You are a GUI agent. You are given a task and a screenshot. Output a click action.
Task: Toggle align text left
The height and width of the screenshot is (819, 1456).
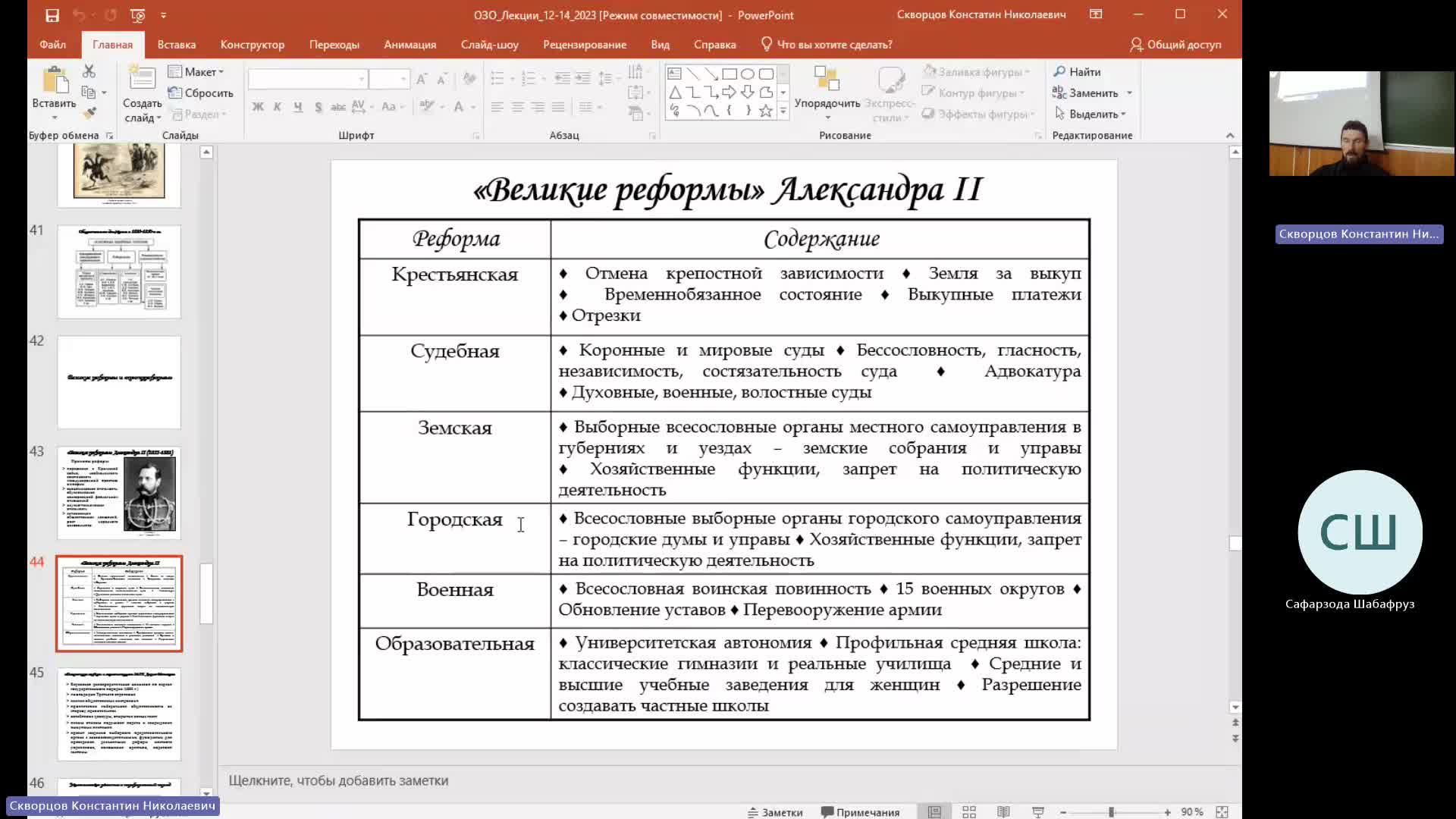497,107
